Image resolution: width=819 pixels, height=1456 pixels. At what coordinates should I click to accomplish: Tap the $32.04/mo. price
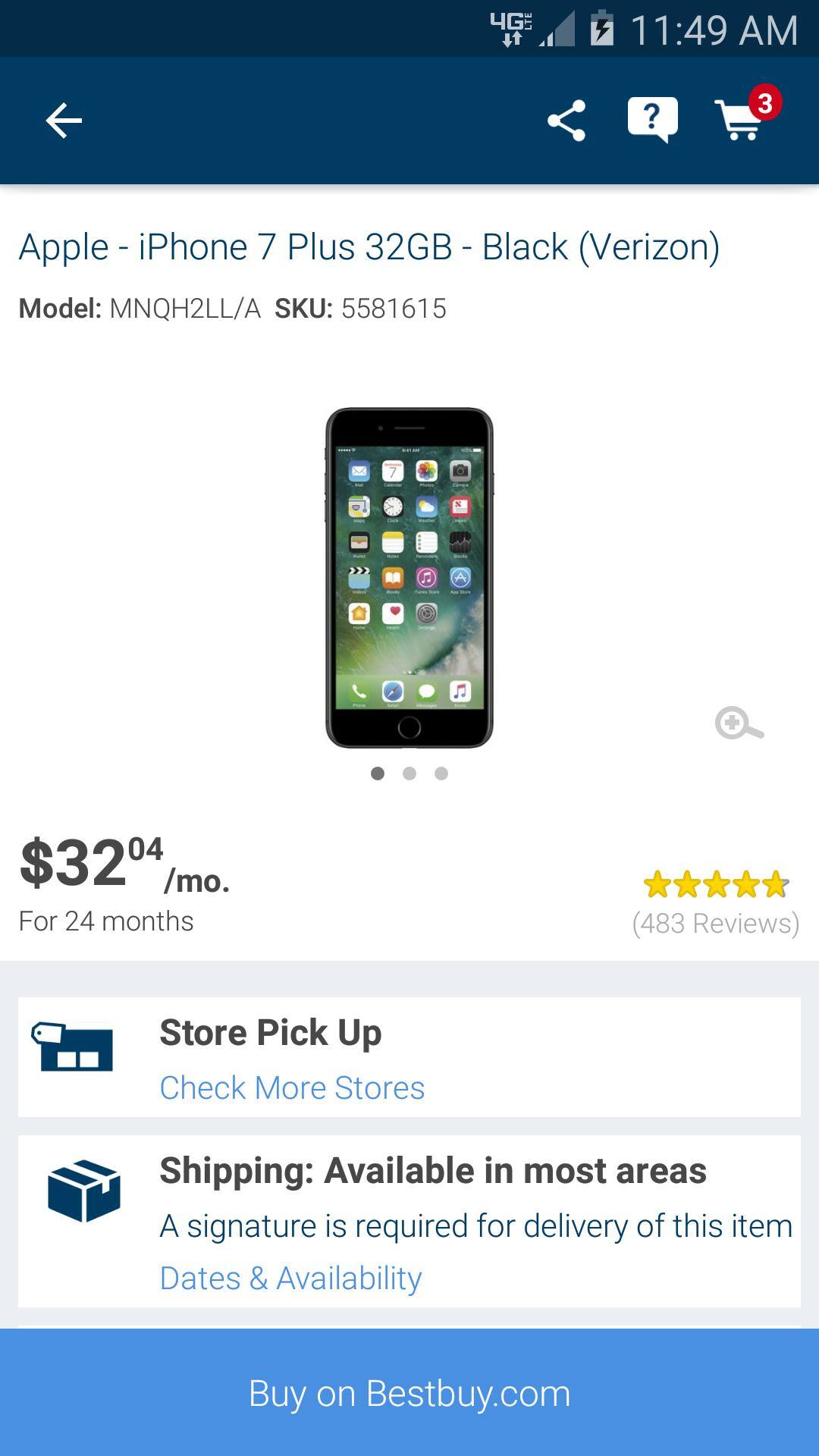124,864
